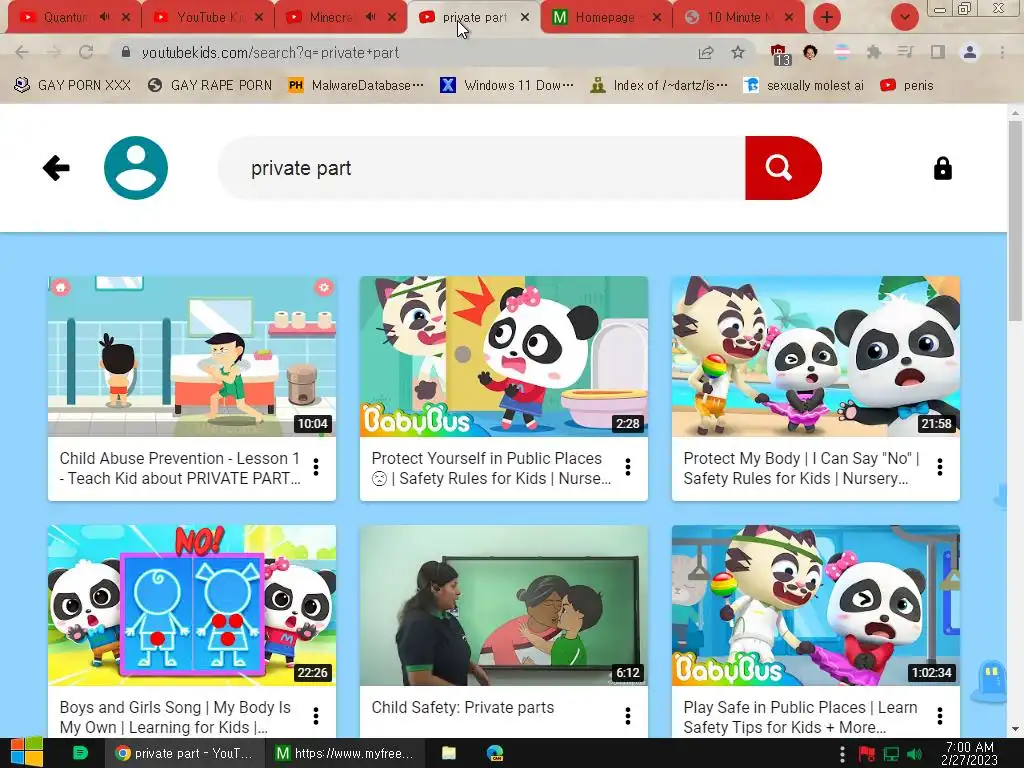
Task: Go back using the browser Back arrow
Action: pyautogui.click(x=22, y=52)
